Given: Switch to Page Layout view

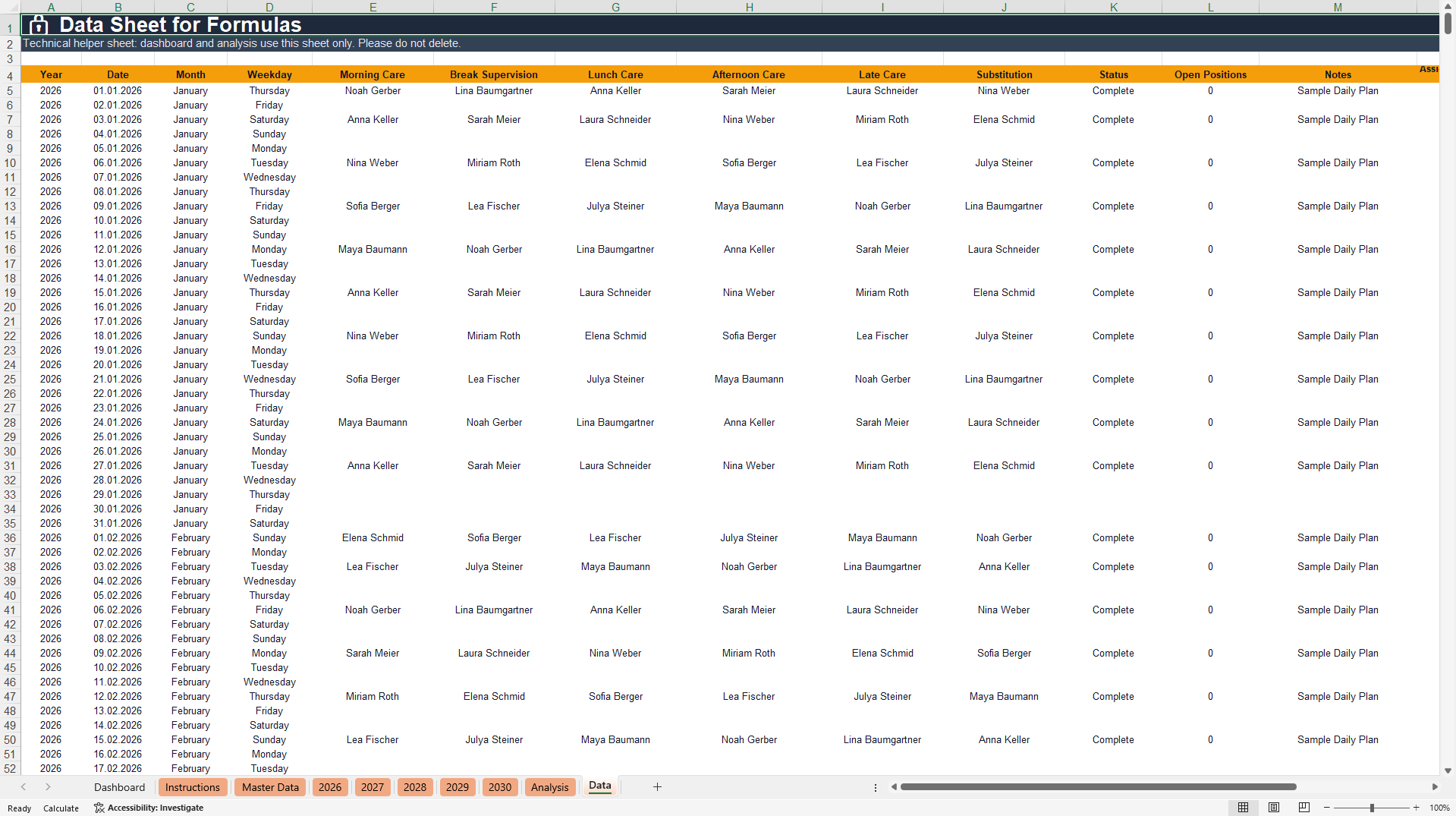Looking at the screenshot, I should tap(1274, 808).
